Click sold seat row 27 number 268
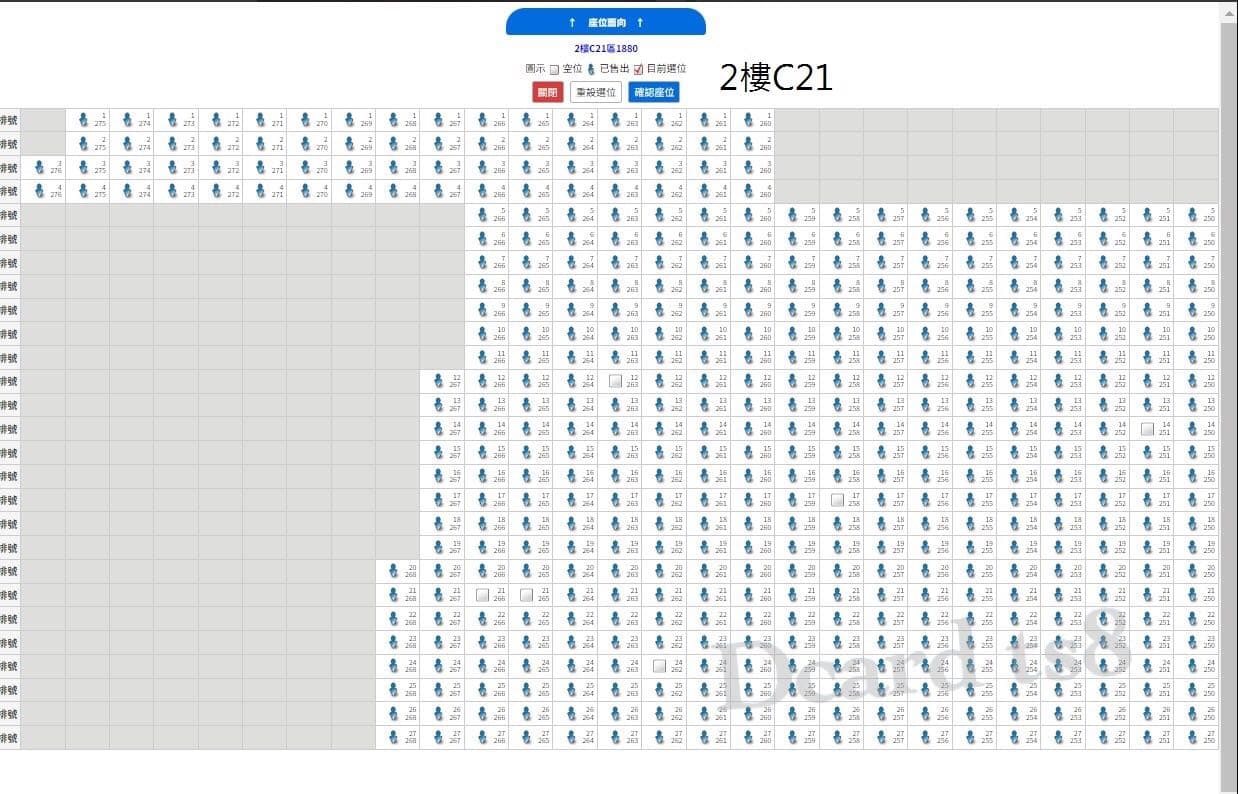Screen dimensions: 1238x794 pyautogui.click(x=395, y=737)
